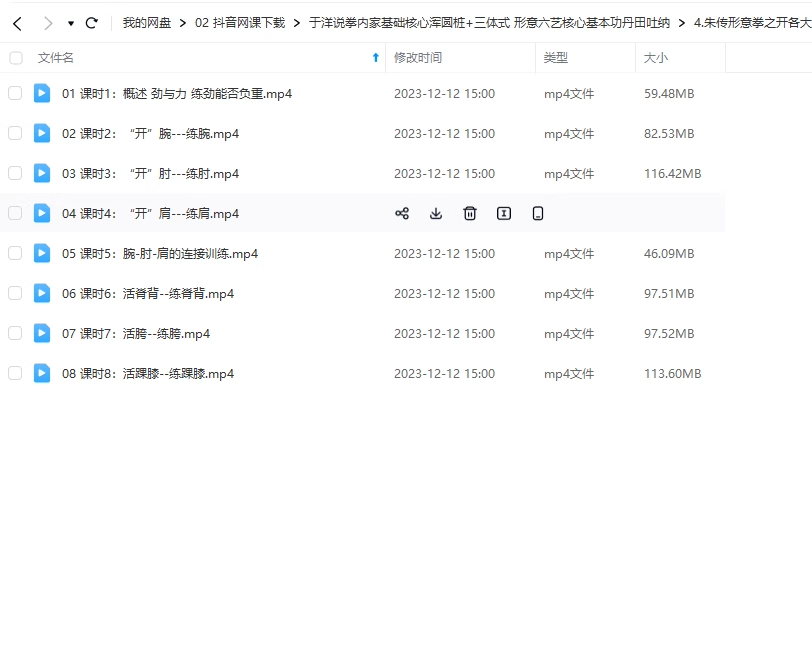Screen dimensions: 812x651
Task: Click the 97.51MB size cell
Action: 669,294
